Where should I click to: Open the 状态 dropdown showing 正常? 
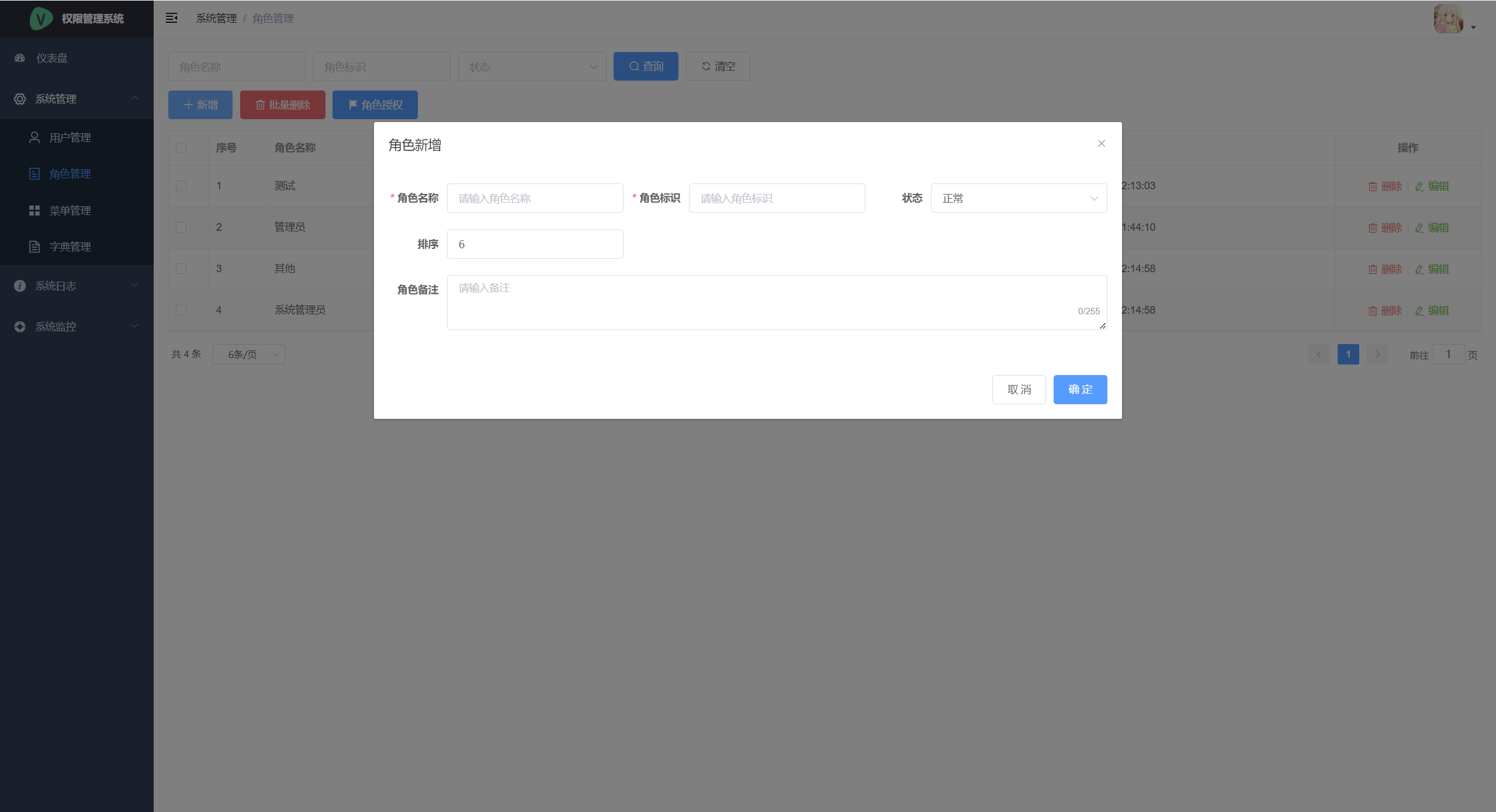click(x=1018, y=199)
